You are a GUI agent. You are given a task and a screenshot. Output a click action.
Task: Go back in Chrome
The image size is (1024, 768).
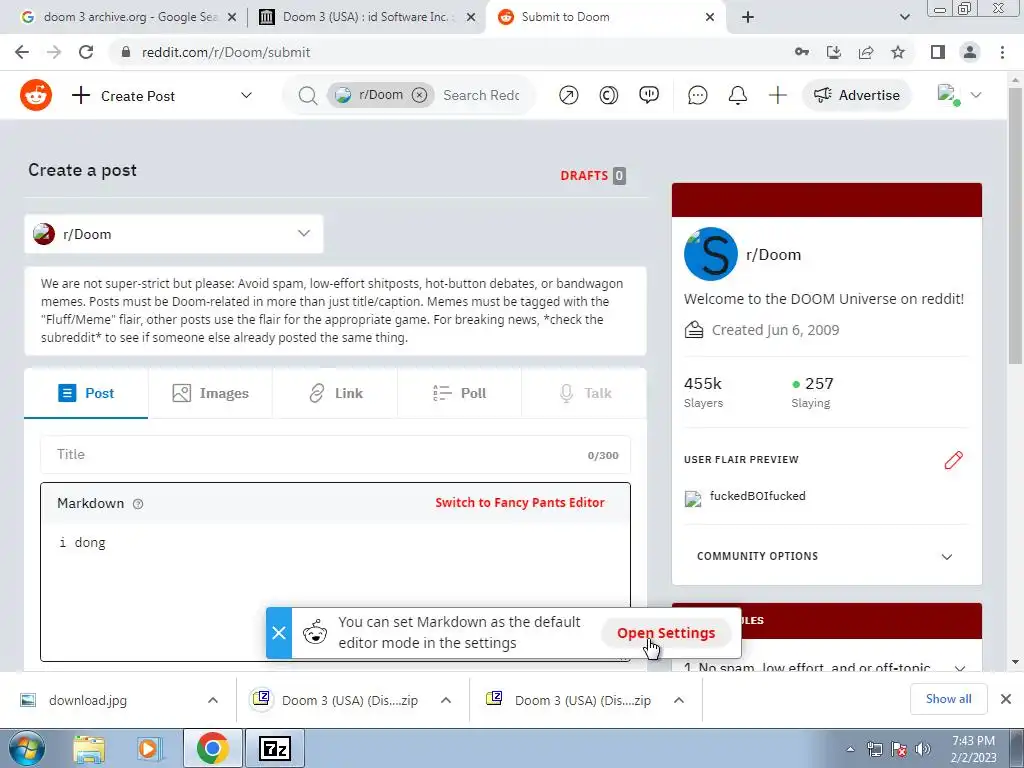pos(22,52)
